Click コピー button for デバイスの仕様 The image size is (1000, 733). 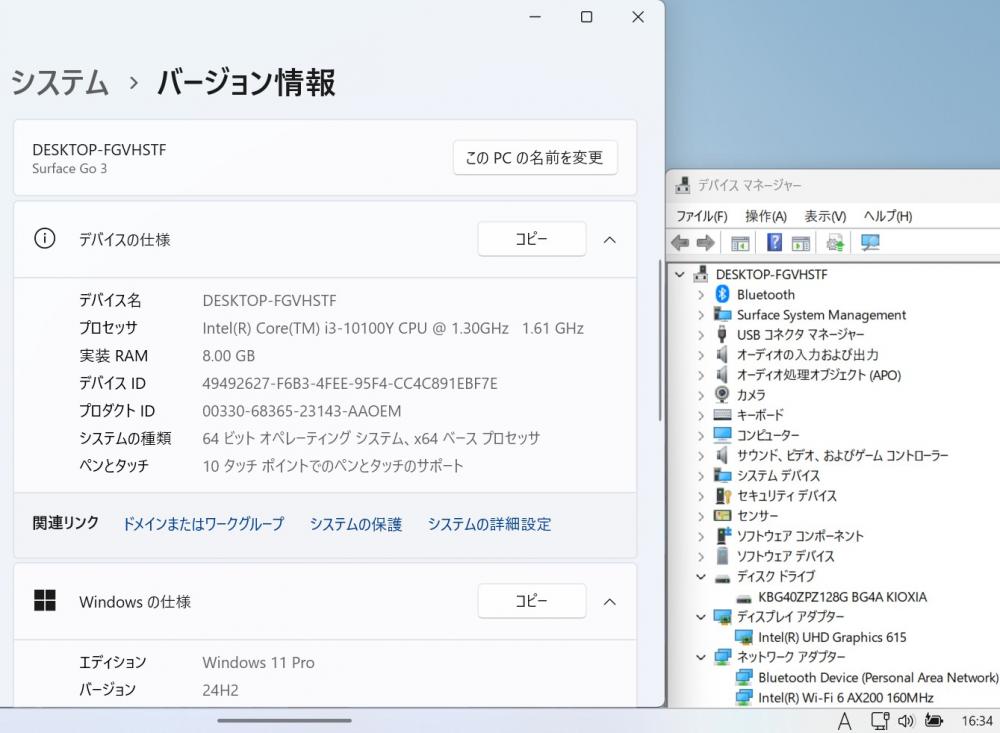(532, 239)
